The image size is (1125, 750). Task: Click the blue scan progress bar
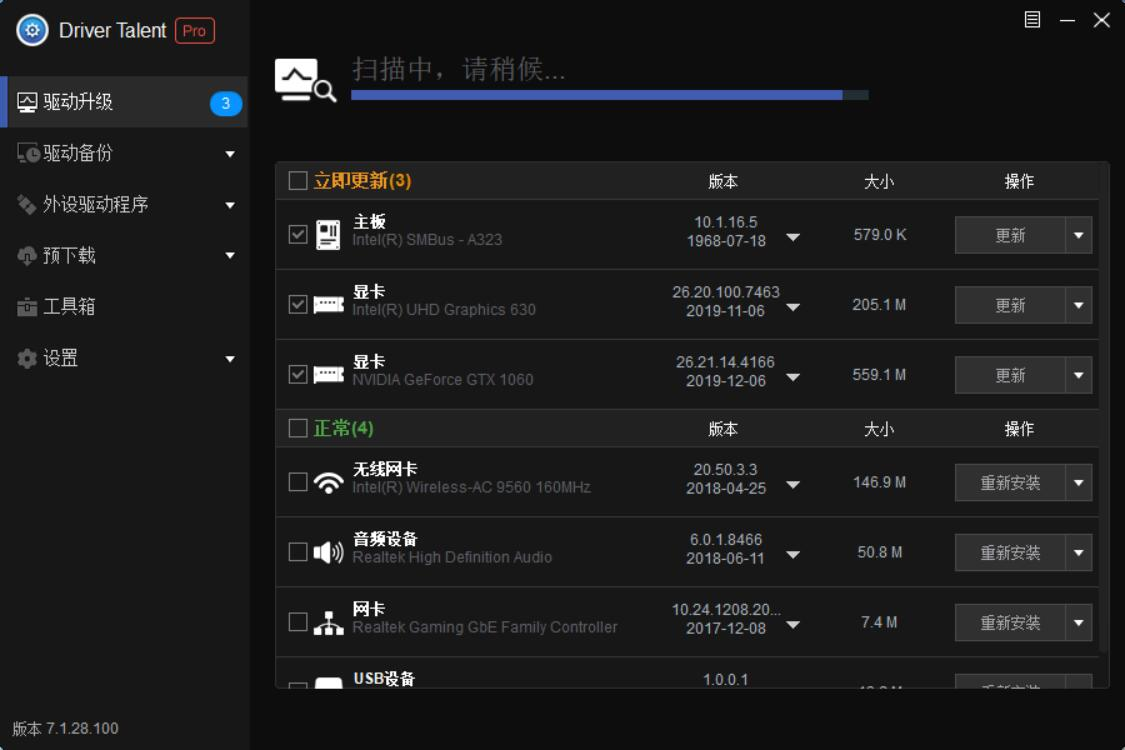pos(610,95)
